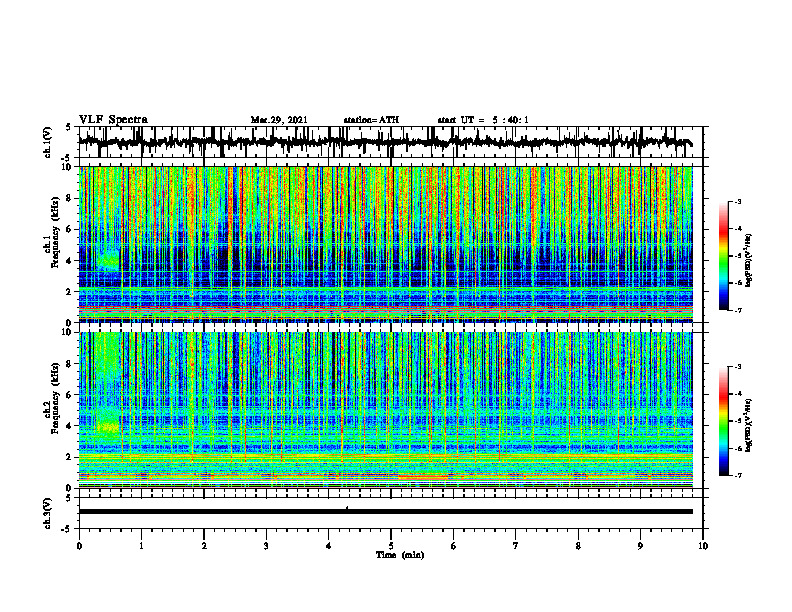Click the red horizontal streak near 5.5 min in ch.2
Viewport: 792px width, 612px height.
click(x=423, y=476)
